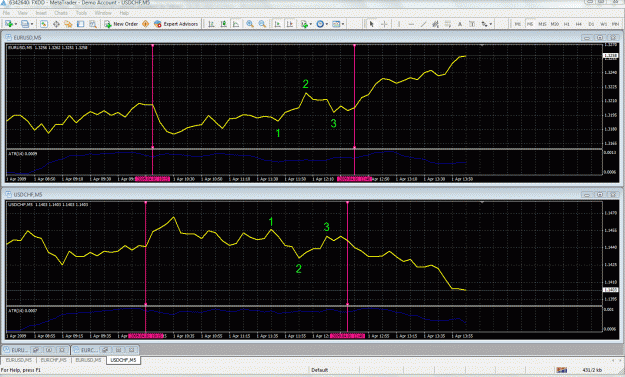Toggle Auto Scroll chart icon

(x=277, y=24)
